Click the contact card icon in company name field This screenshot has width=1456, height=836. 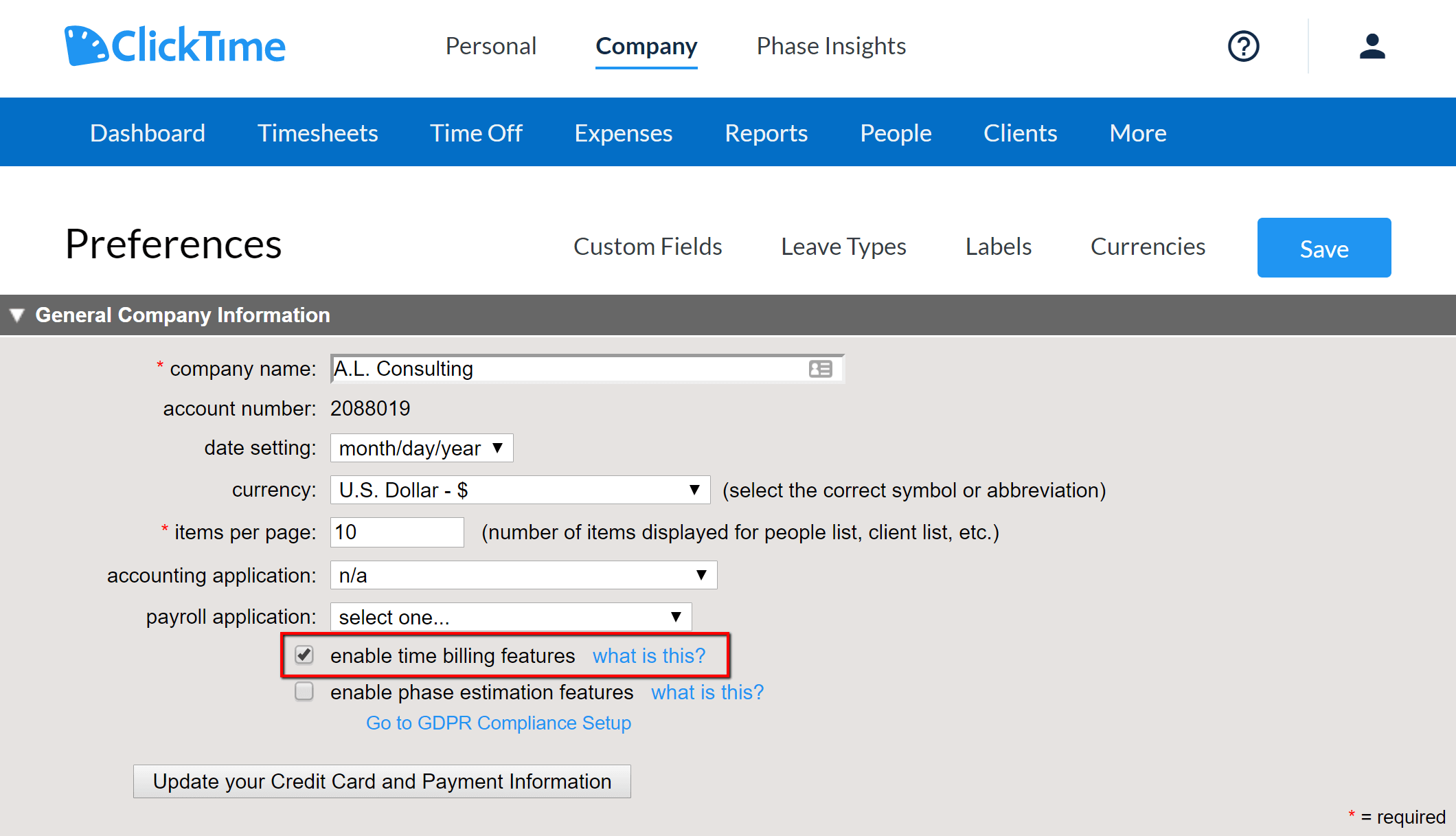(820, 369)
